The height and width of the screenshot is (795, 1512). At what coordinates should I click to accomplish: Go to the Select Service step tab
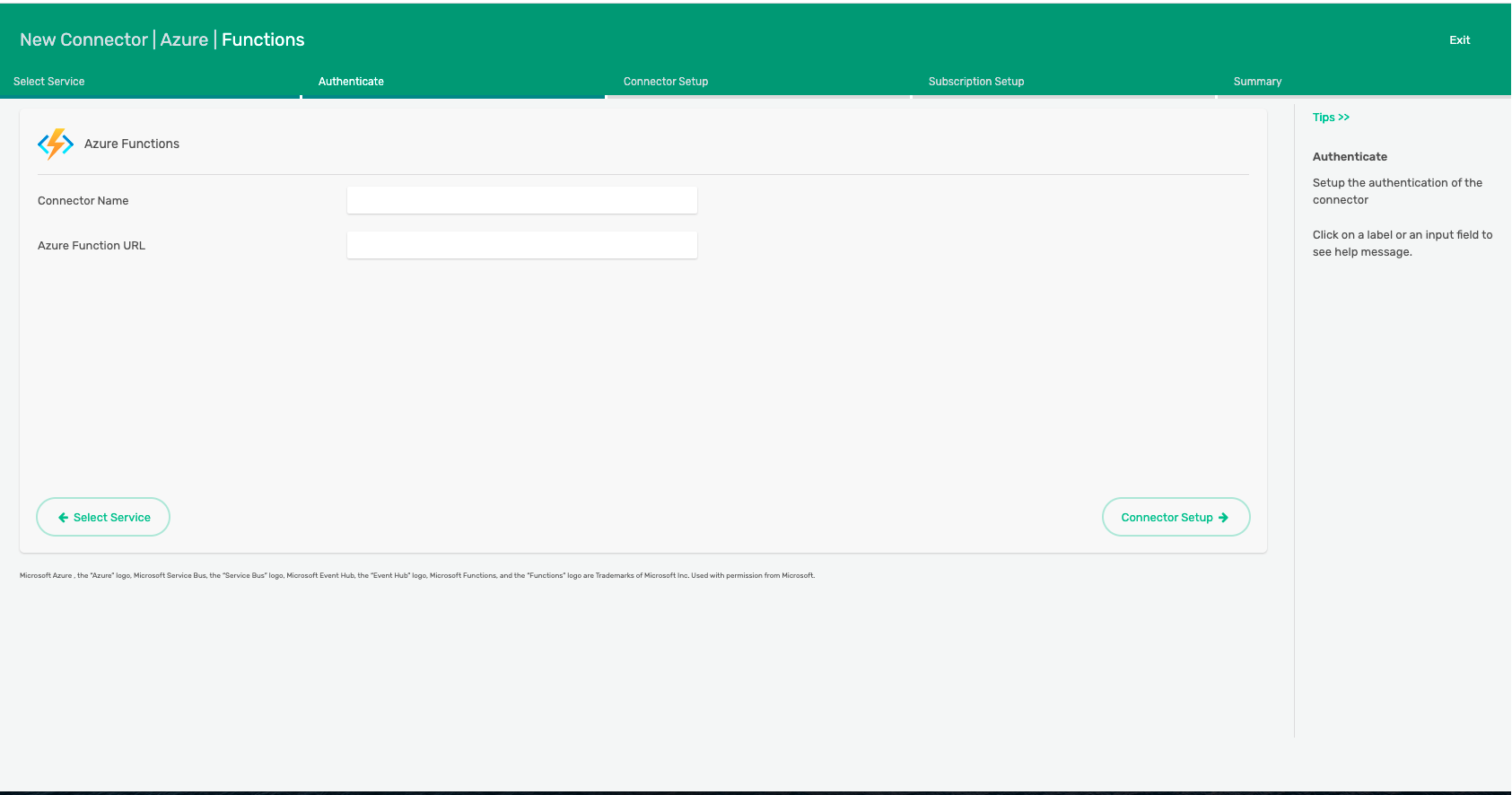pyautogui.click(x=49, y=82)
